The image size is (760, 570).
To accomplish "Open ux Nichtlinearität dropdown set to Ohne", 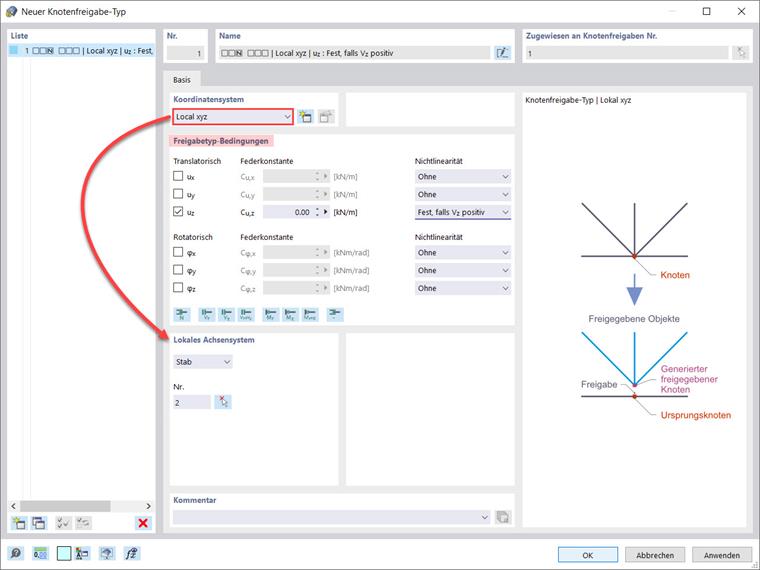I will [x=462, y=177].
